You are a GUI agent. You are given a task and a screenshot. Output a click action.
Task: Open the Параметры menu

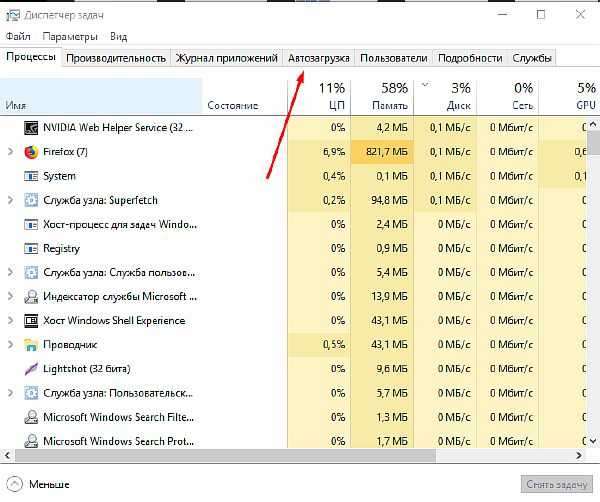click(x=70, y=37)
